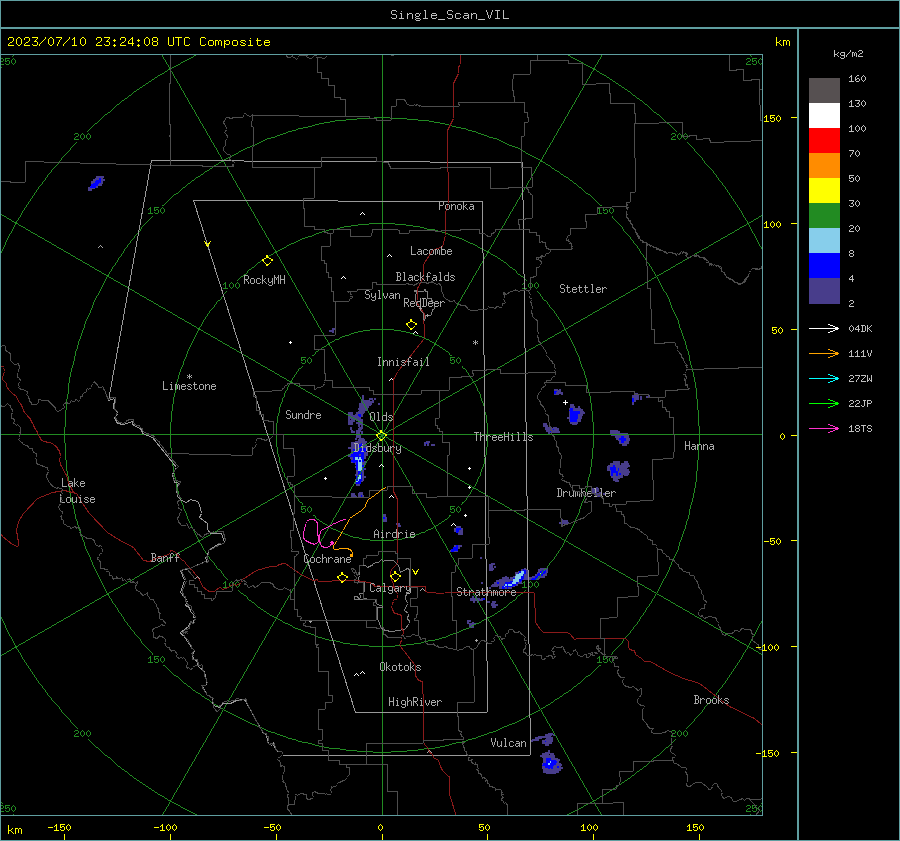Screen dimensions: 900x841
Task: Click the 2023/07/10 23:24:08 UTC Composite timestamp
Action: click(138, 42)
